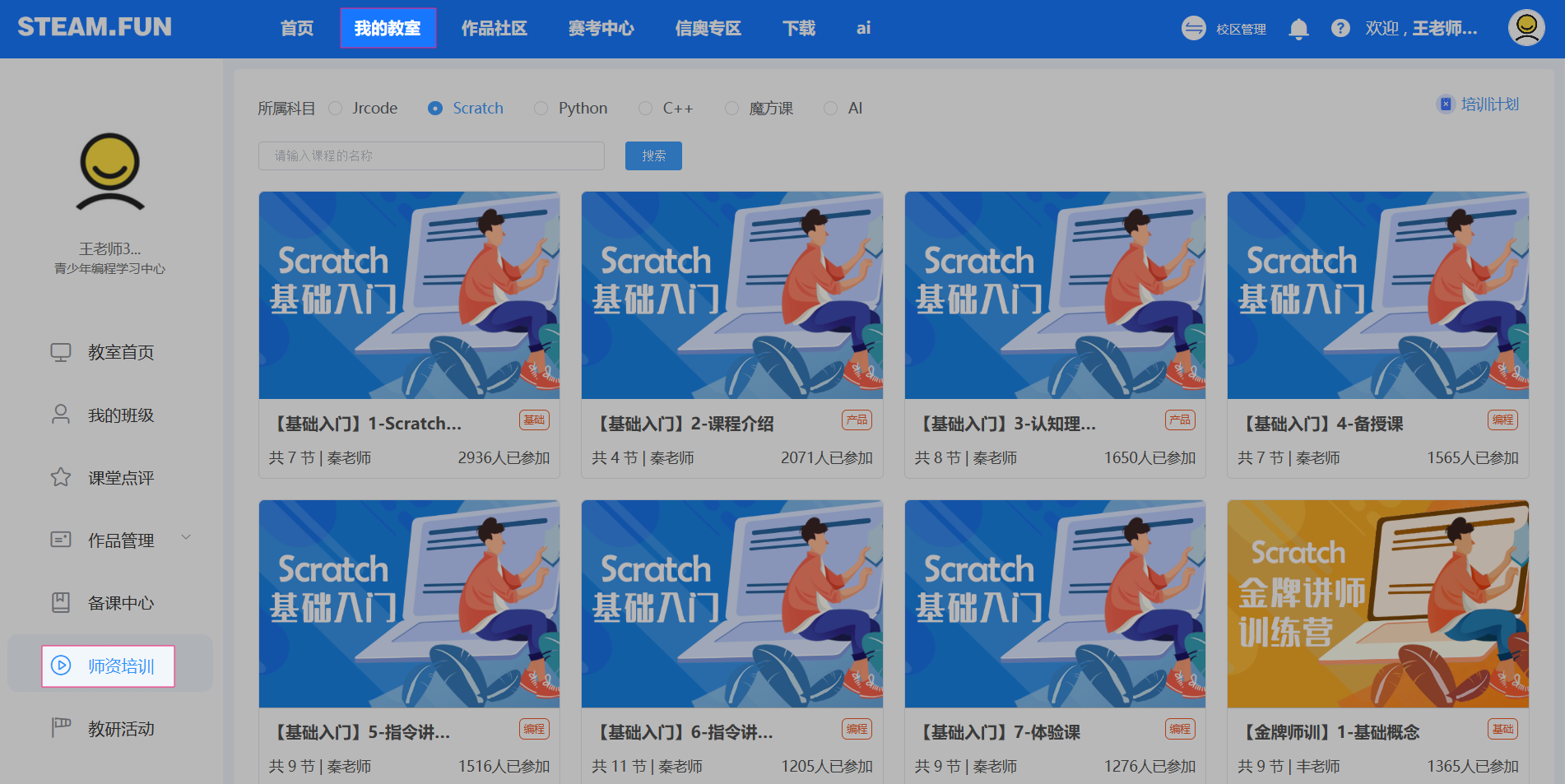Click the 搜索 search button

pyautogui.click(x=653, y=155)
